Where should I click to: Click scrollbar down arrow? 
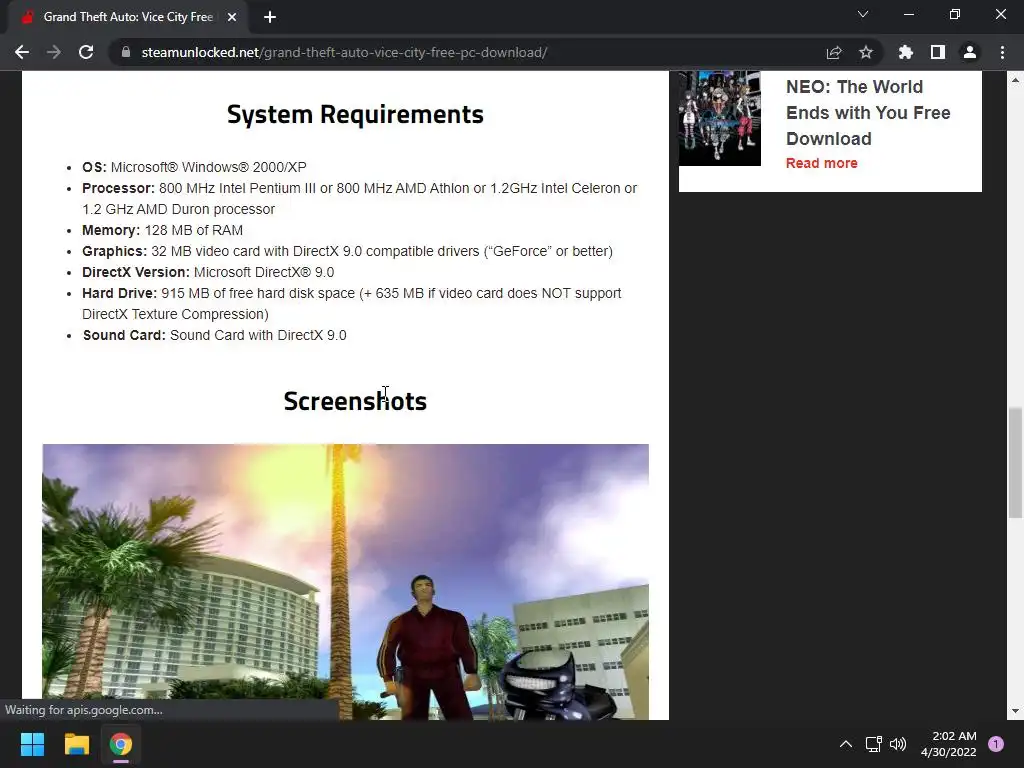coord(1015,711)
